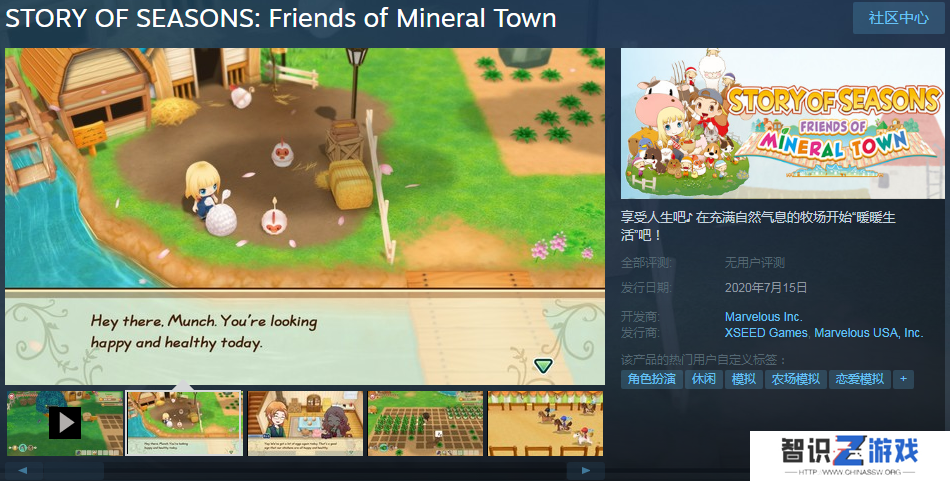950x481 pixels.
Task: Click the green dialogue advance arrow
Action: 543,365
